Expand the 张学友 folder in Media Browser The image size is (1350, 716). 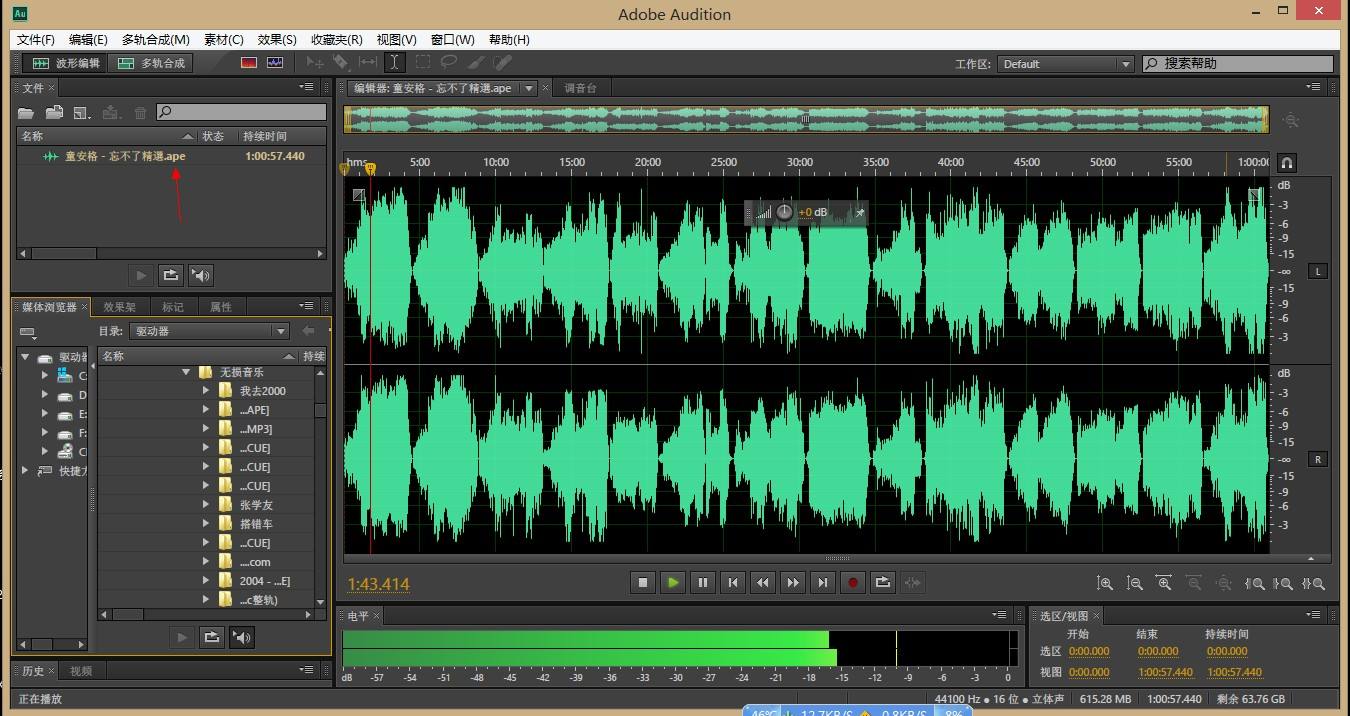pyautogui.click(x=208, y=504)
